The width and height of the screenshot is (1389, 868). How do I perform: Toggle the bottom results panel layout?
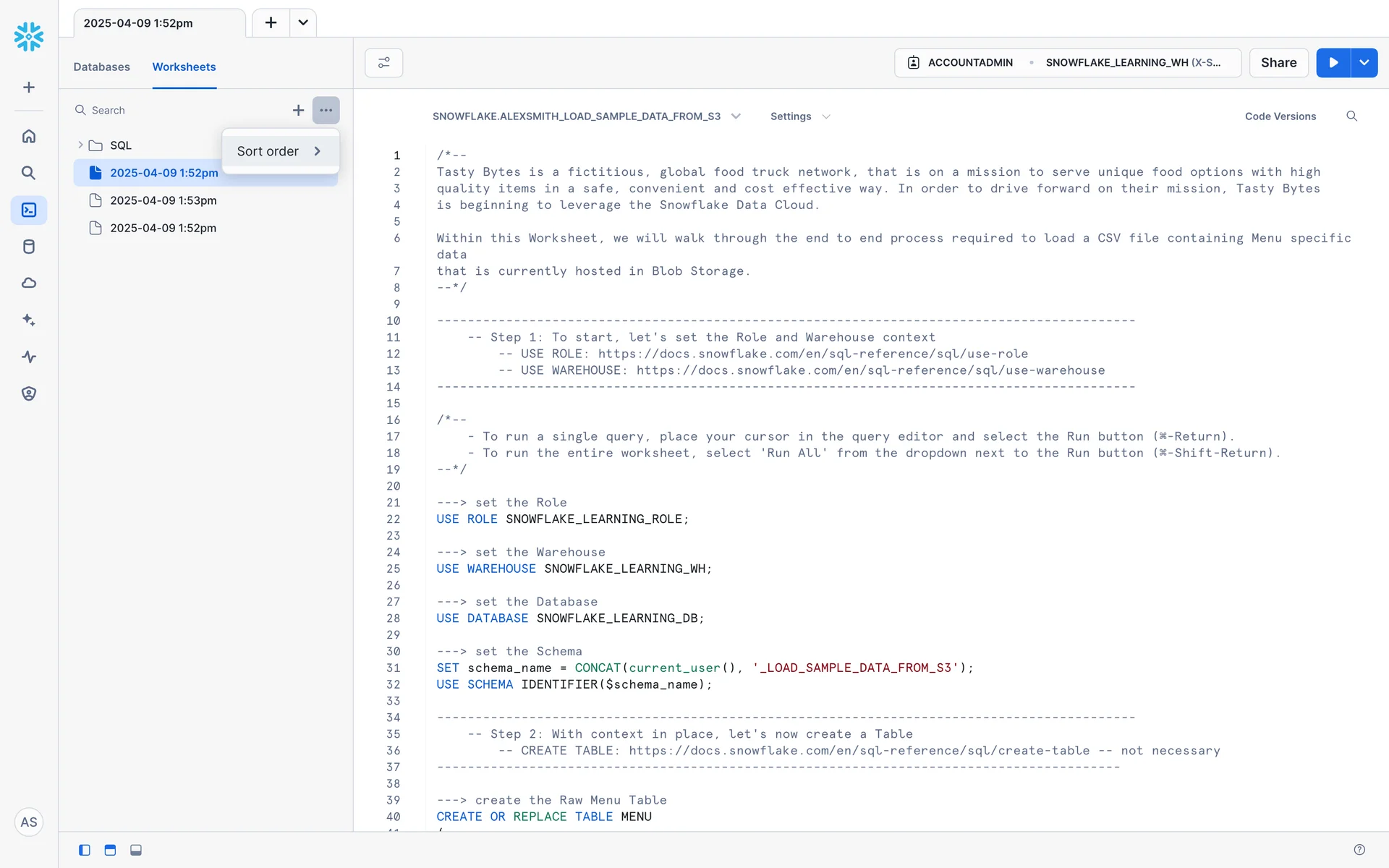tap(136, 850)
